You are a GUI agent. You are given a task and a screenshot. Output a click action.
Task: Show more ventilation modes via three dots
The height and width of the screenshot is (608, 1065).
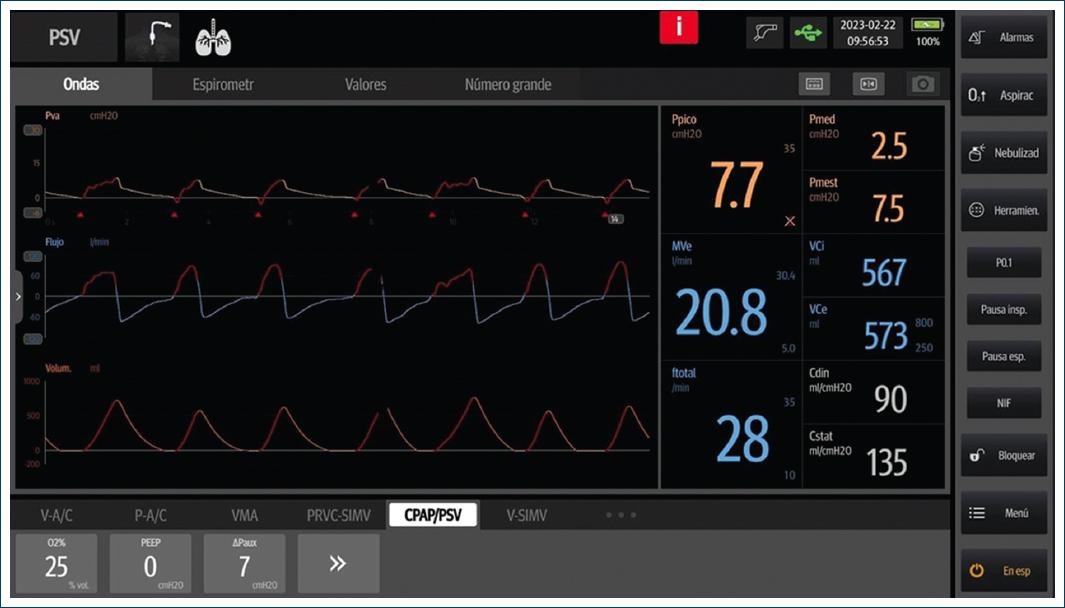coord(620,515)
